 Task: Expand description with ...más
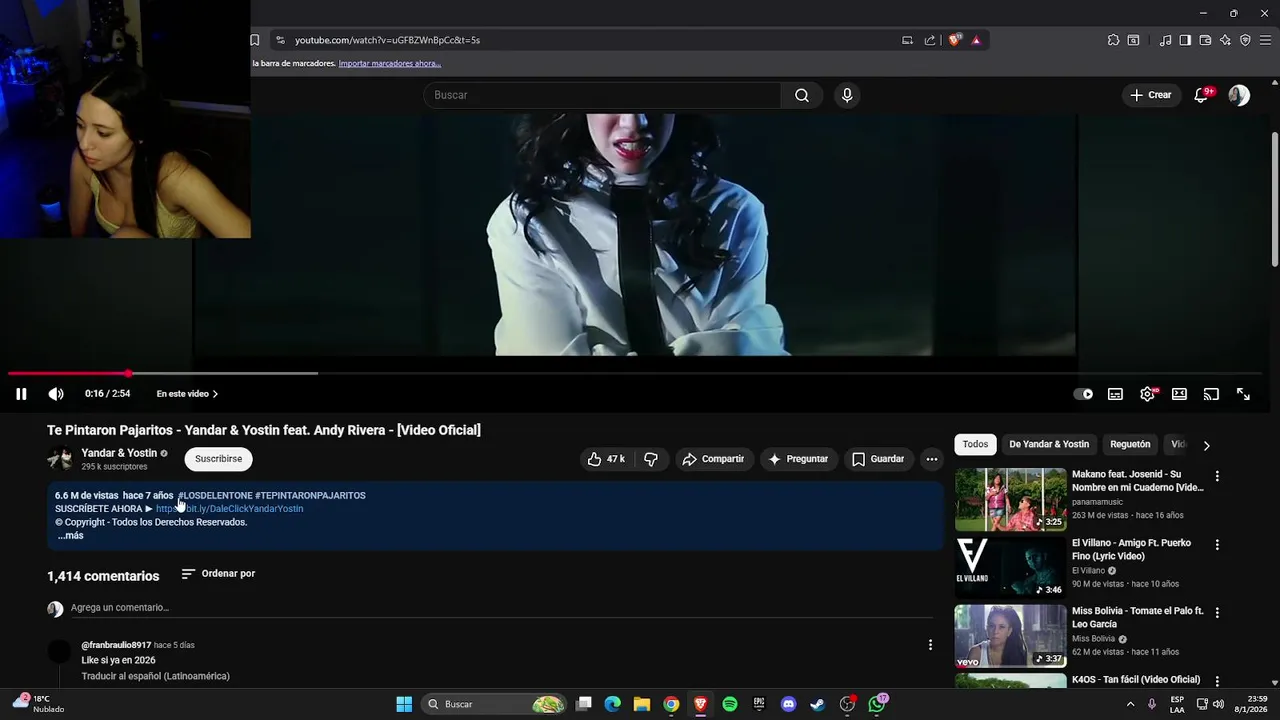(70, 536)
